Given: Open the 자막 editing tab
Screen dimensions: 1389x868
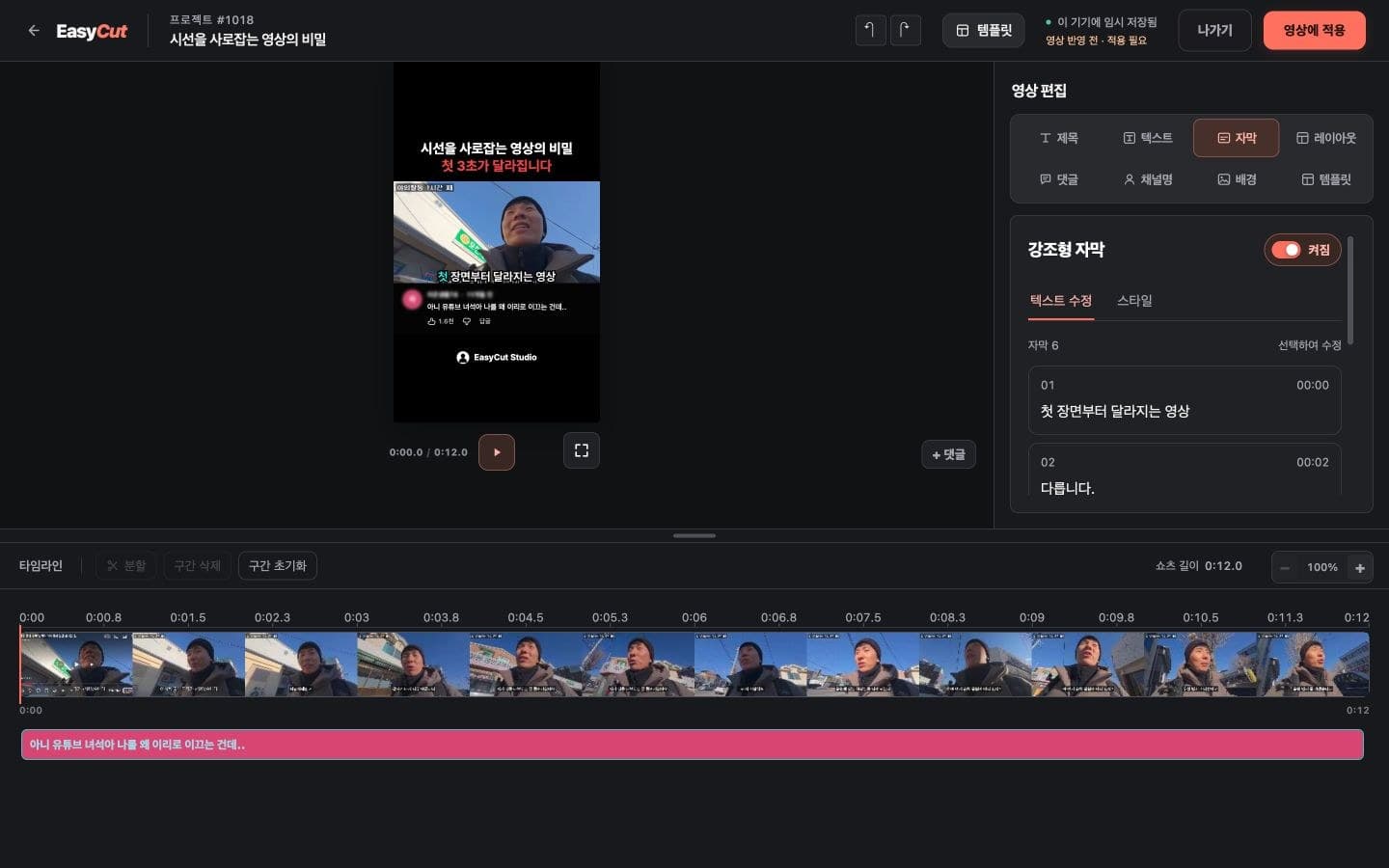Looking at the screenshot, I should (x=1237, y=138).
